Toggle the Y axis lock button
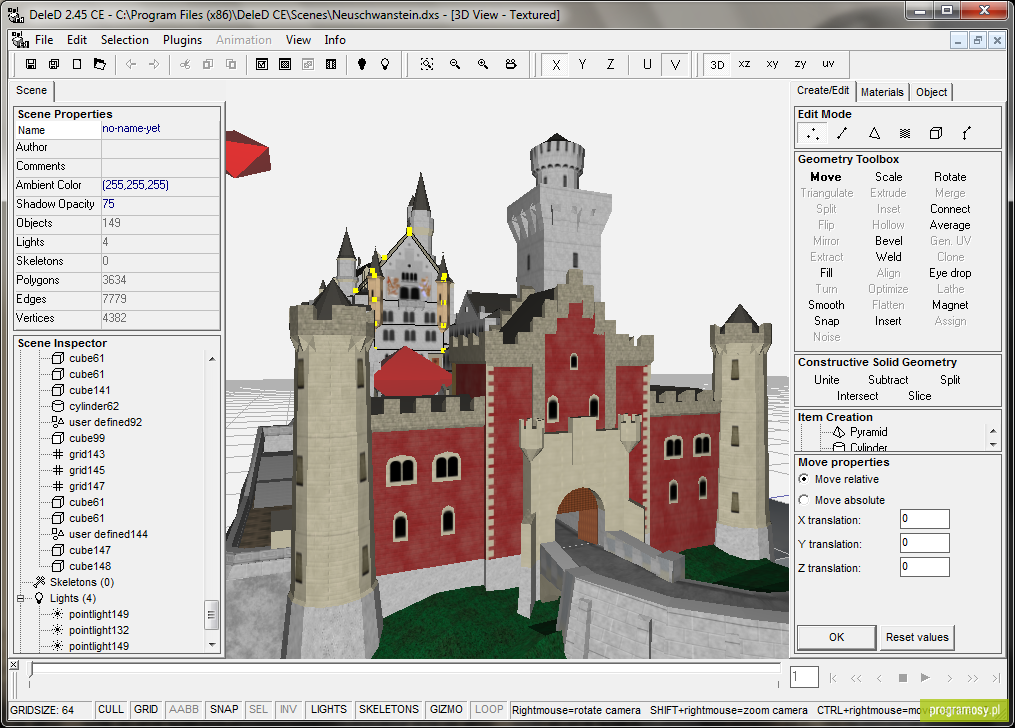The image size is (1015, 728). pos(583,65)
